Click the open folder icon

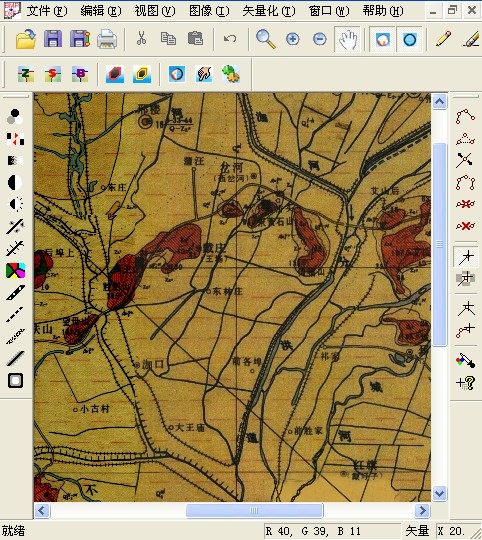click(x=26, y=39)
